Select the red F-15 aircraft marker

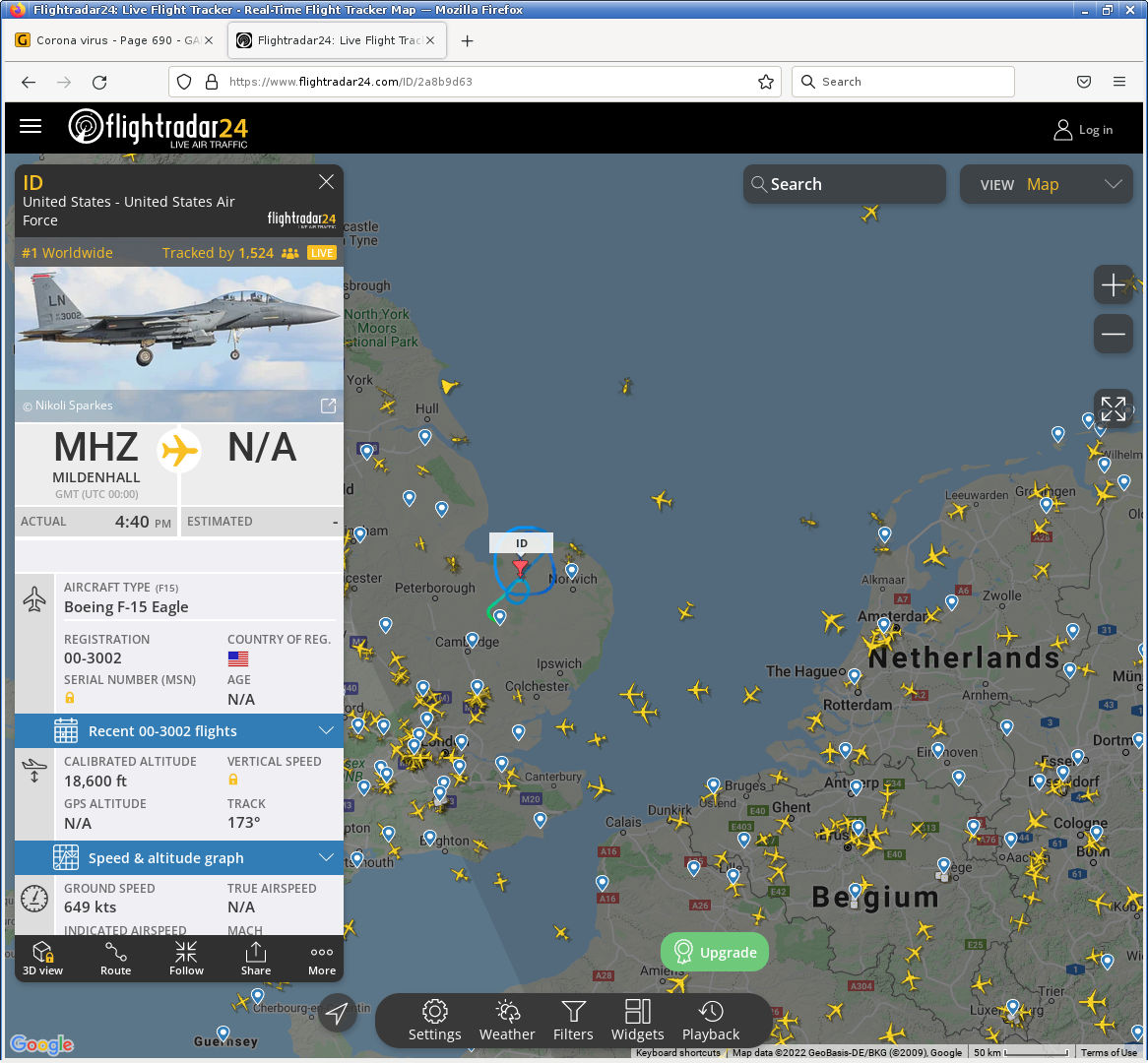520,568
